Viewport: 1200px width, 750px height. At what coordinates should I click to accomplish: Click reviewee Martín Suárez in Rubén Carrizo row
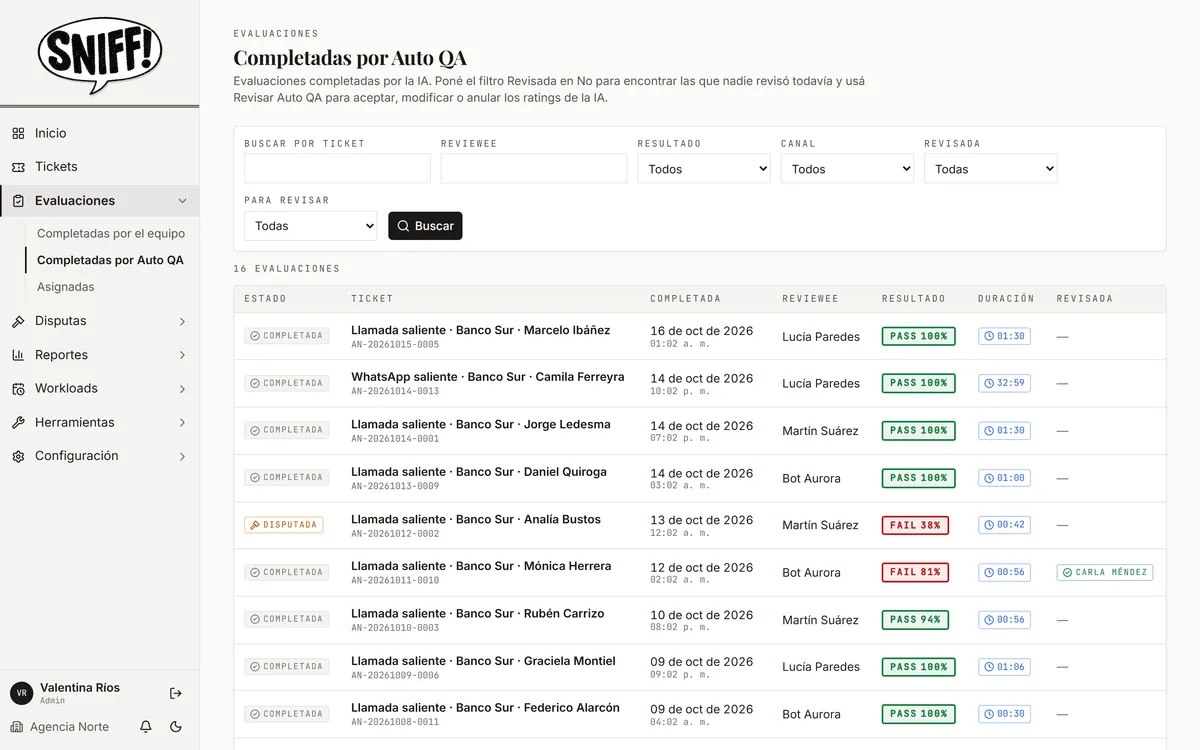(820, 620)
